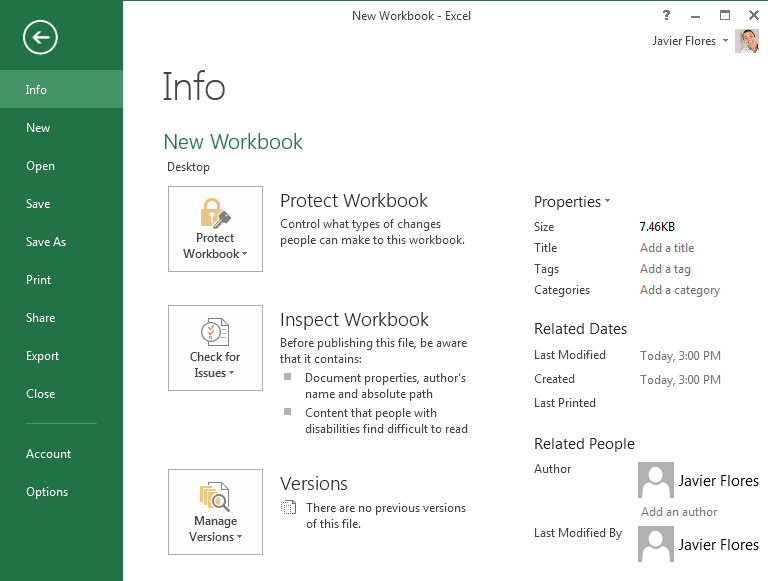
Task: Click Add a title field
Action: point(667,248)
